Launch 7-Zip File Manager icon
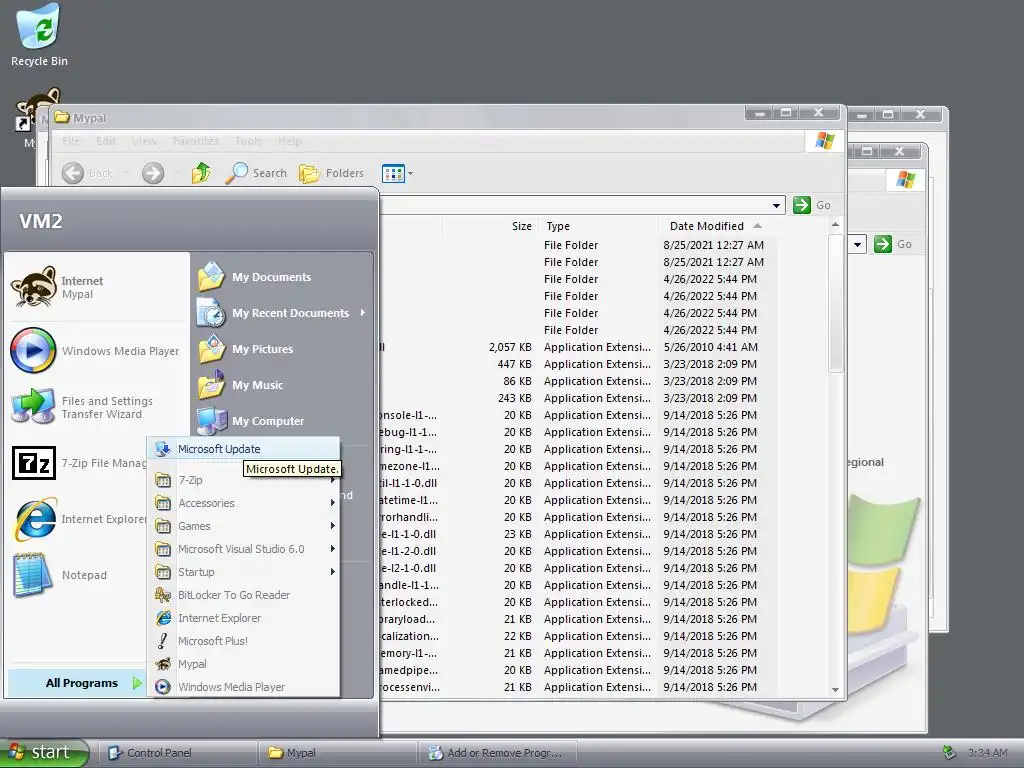The width and height of the screenshot is (1024, 768). point(34,463)
